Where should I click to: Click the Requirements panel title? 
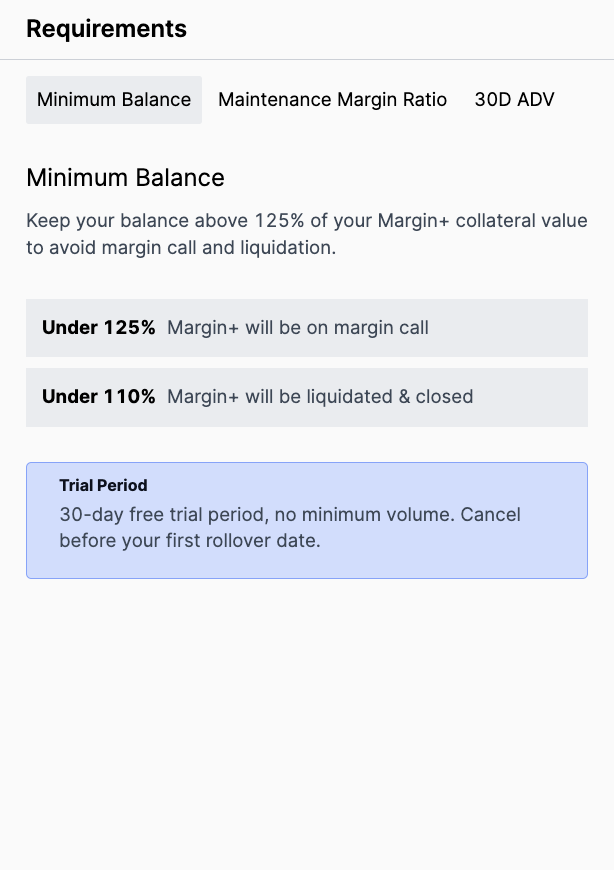click(106, 29)
